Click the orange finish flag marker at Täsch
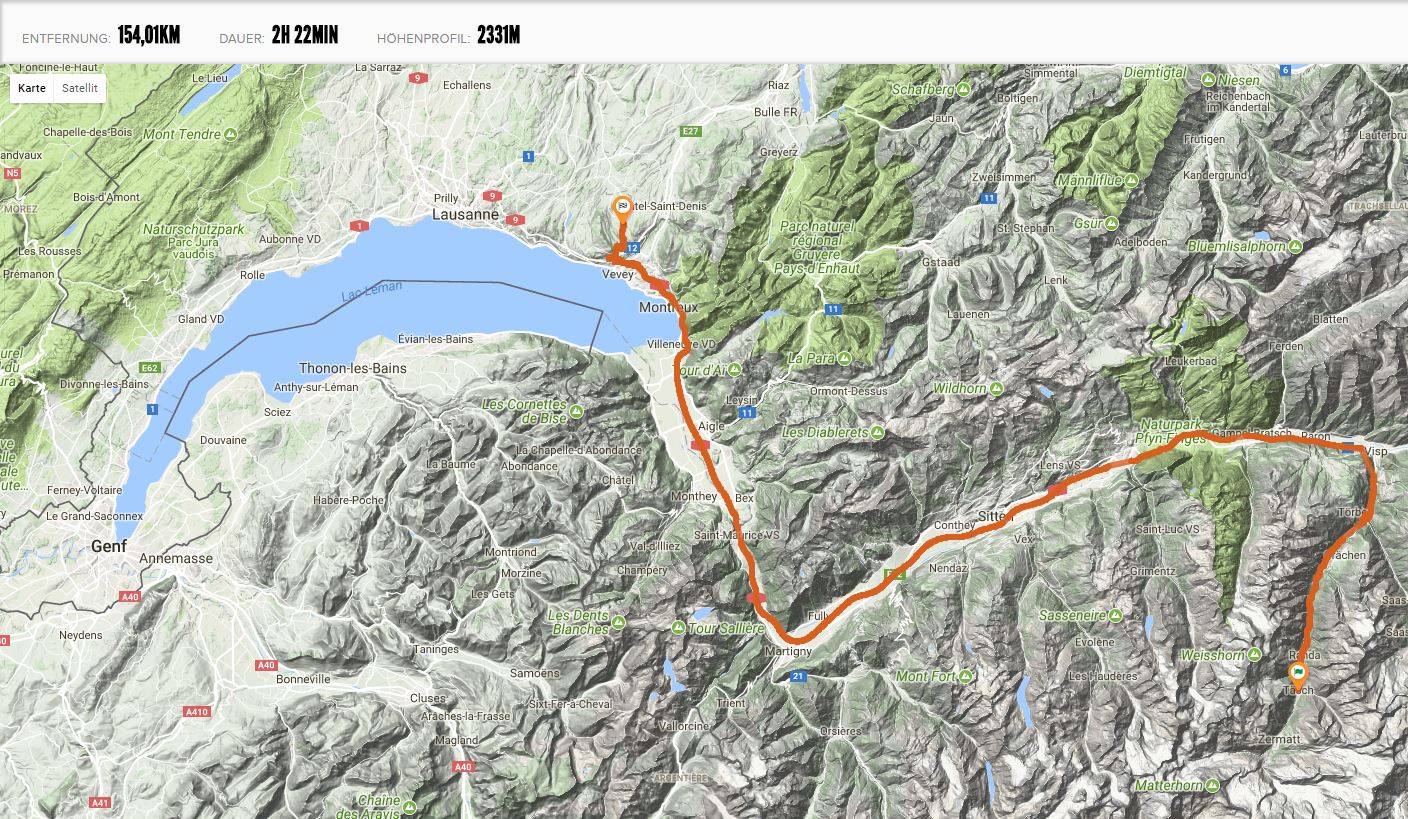 pyautogui.click(x=1298, y=674)
